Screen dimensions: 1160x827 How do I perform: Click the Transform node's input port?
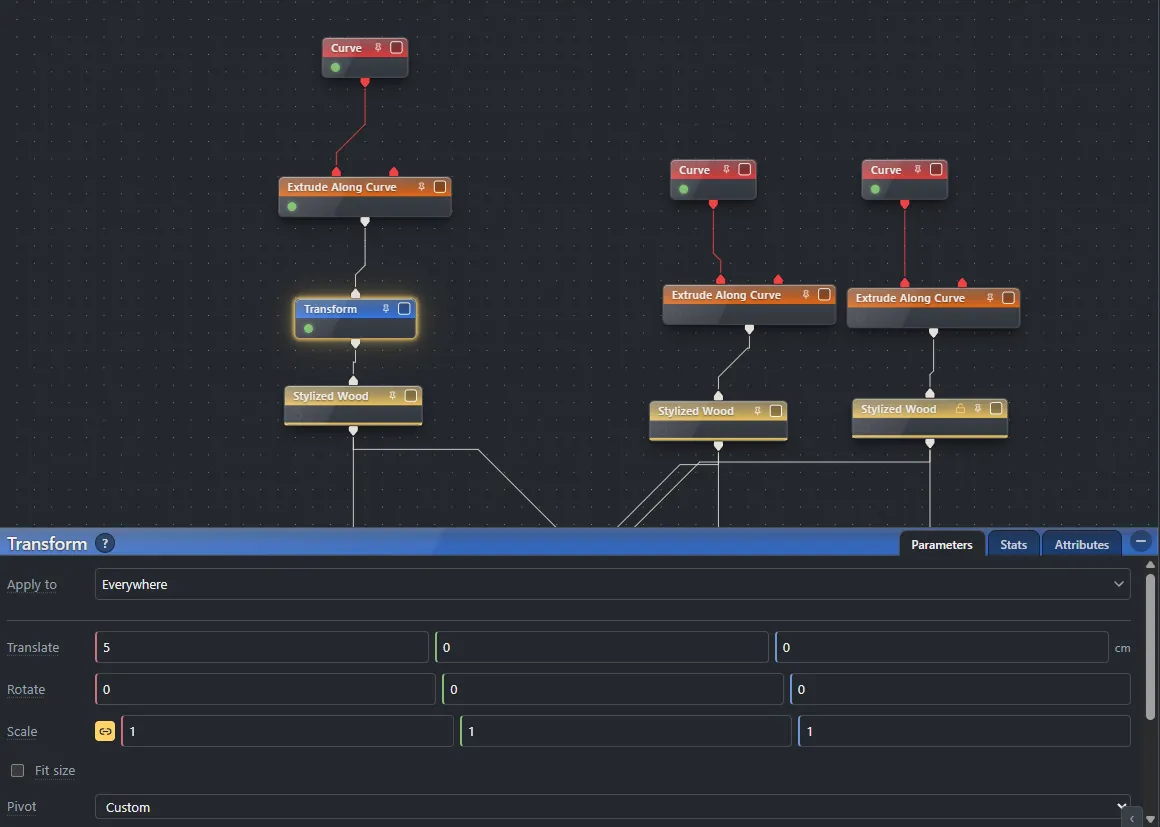356,294
